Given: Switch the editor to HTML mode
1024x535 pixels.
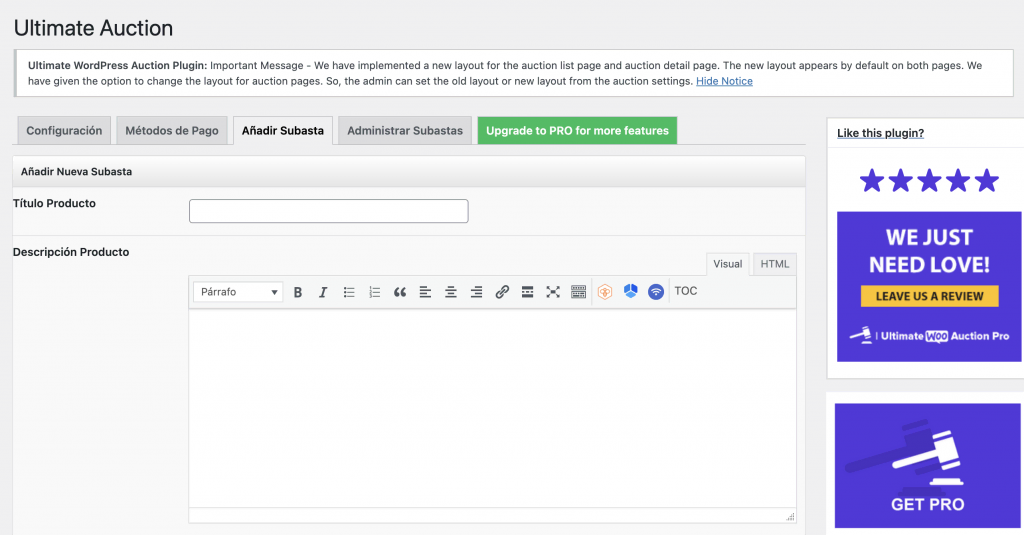Looking at the screenshot, I should 774,264.
